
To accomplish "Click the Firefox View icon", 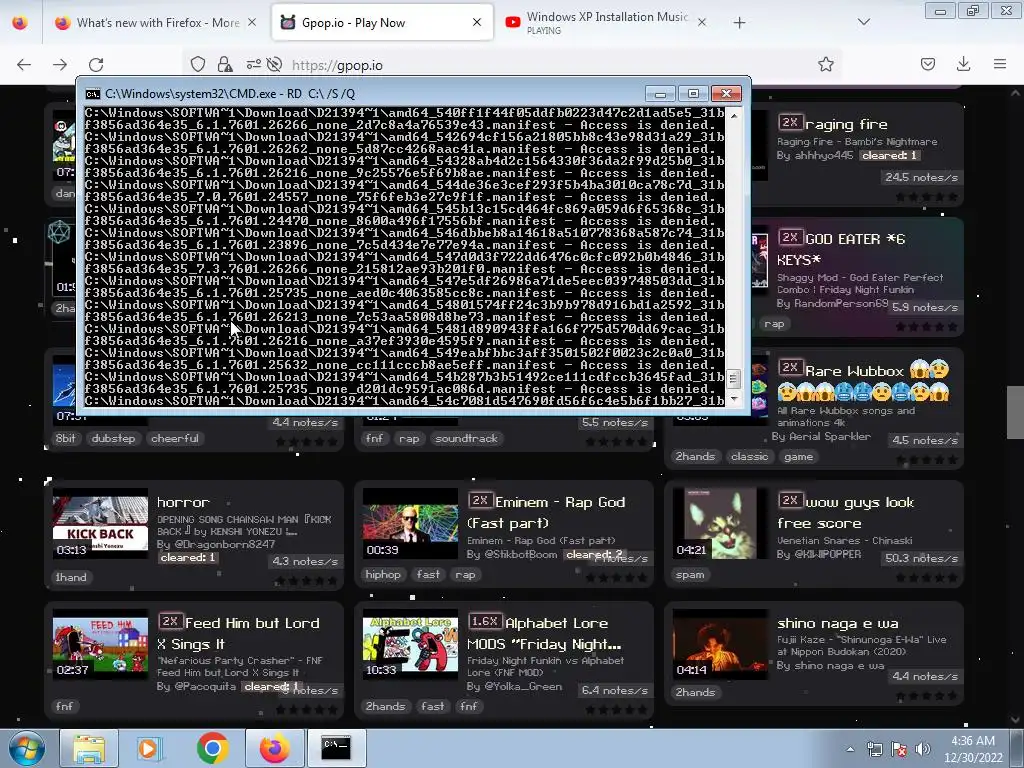I will (x=20, y=23).
